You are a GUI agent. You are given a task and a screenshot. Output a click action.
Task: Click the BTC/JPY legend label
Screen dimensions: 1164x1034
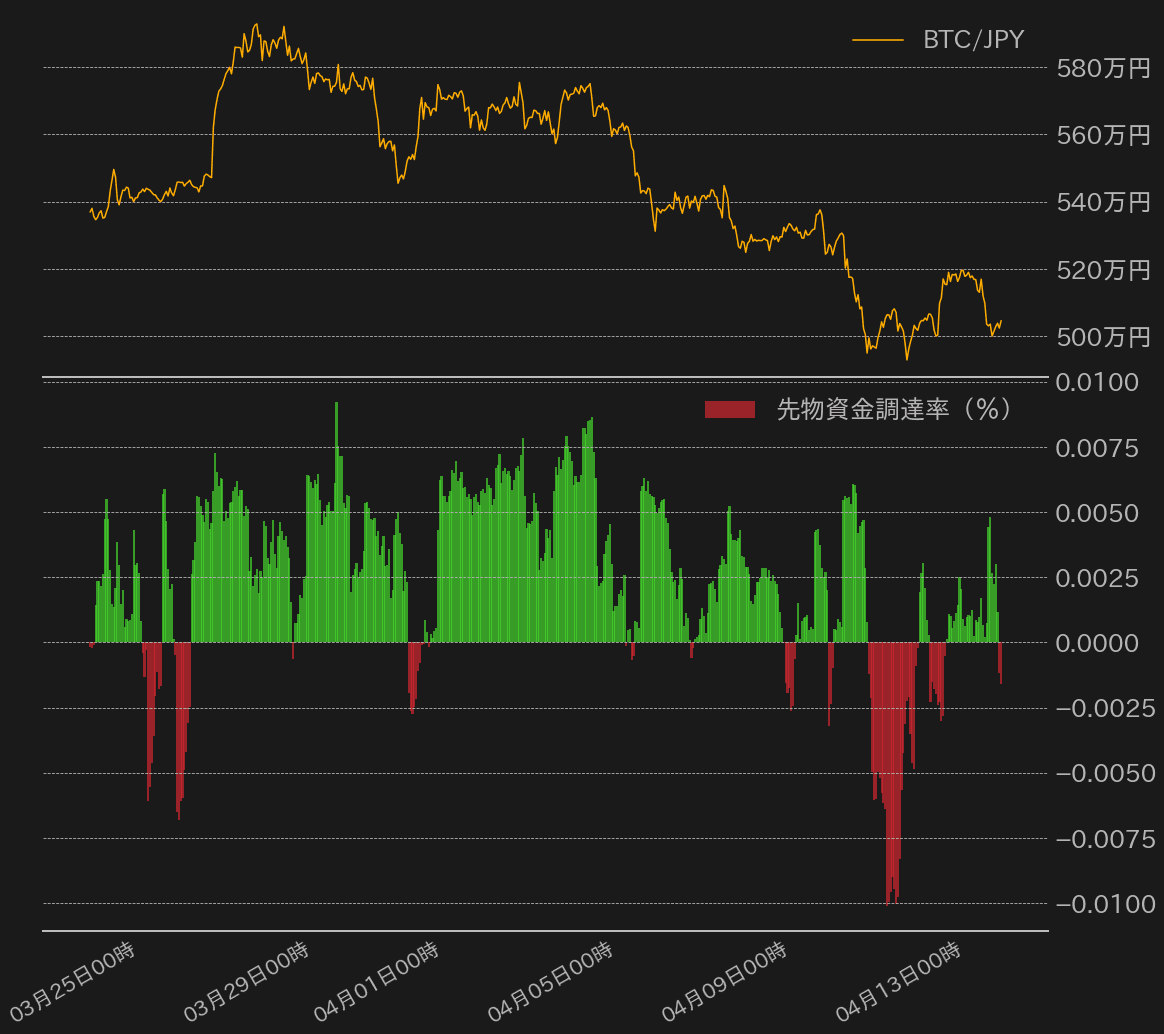tap(973, 40)
